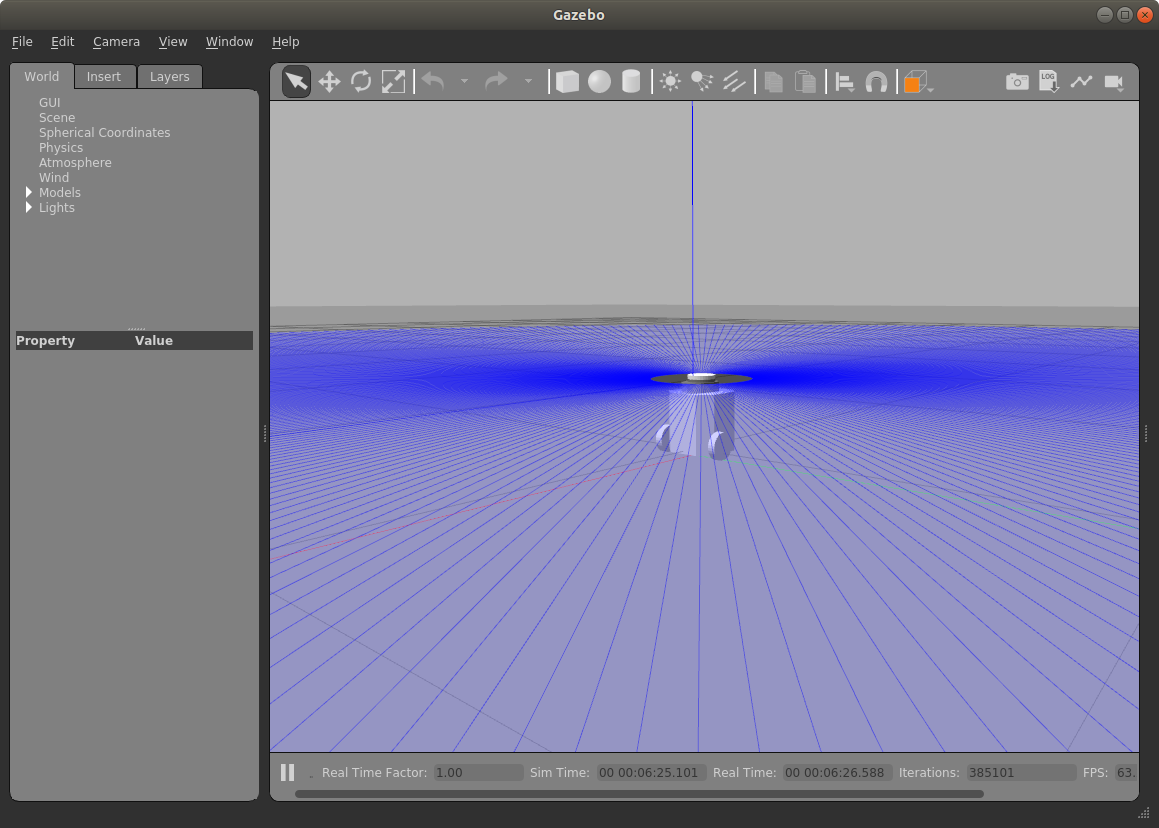Open the View menu
The height and width of the screenshot is (828, 1159).
click(x=173, y=41)
